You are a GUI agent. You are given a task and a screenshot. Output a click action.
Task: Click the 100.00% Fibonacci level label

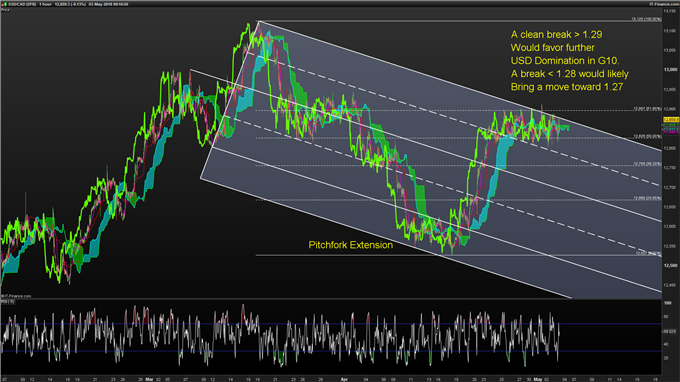646,19
